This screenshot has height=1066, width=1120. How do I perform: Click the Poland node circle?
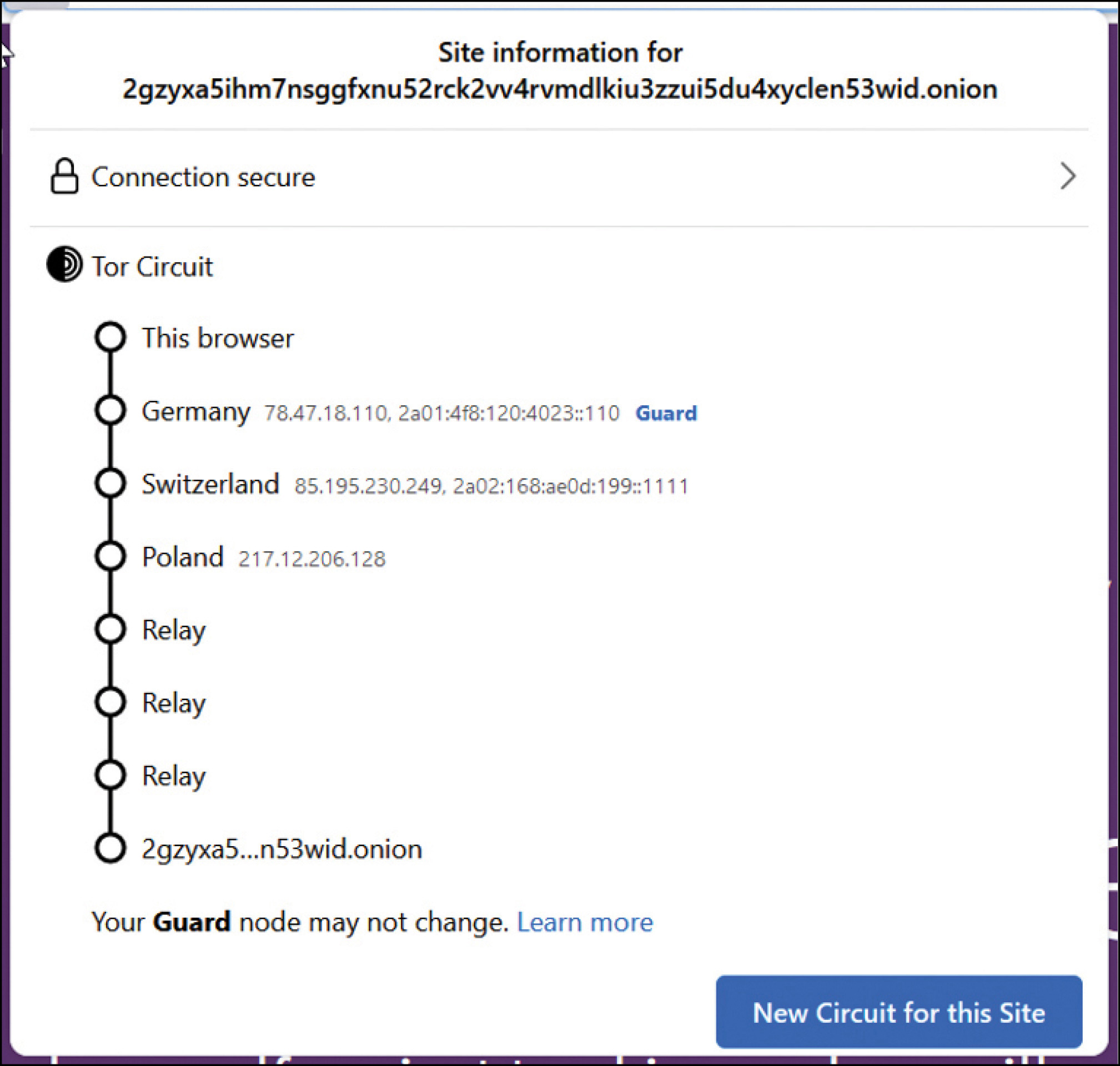(x=111, y=556)
